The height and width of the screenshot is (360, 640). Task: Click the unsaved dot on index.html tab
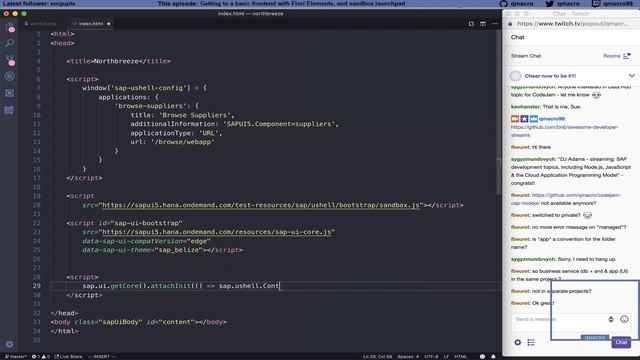pyautogui.click(x=109, y=24)
